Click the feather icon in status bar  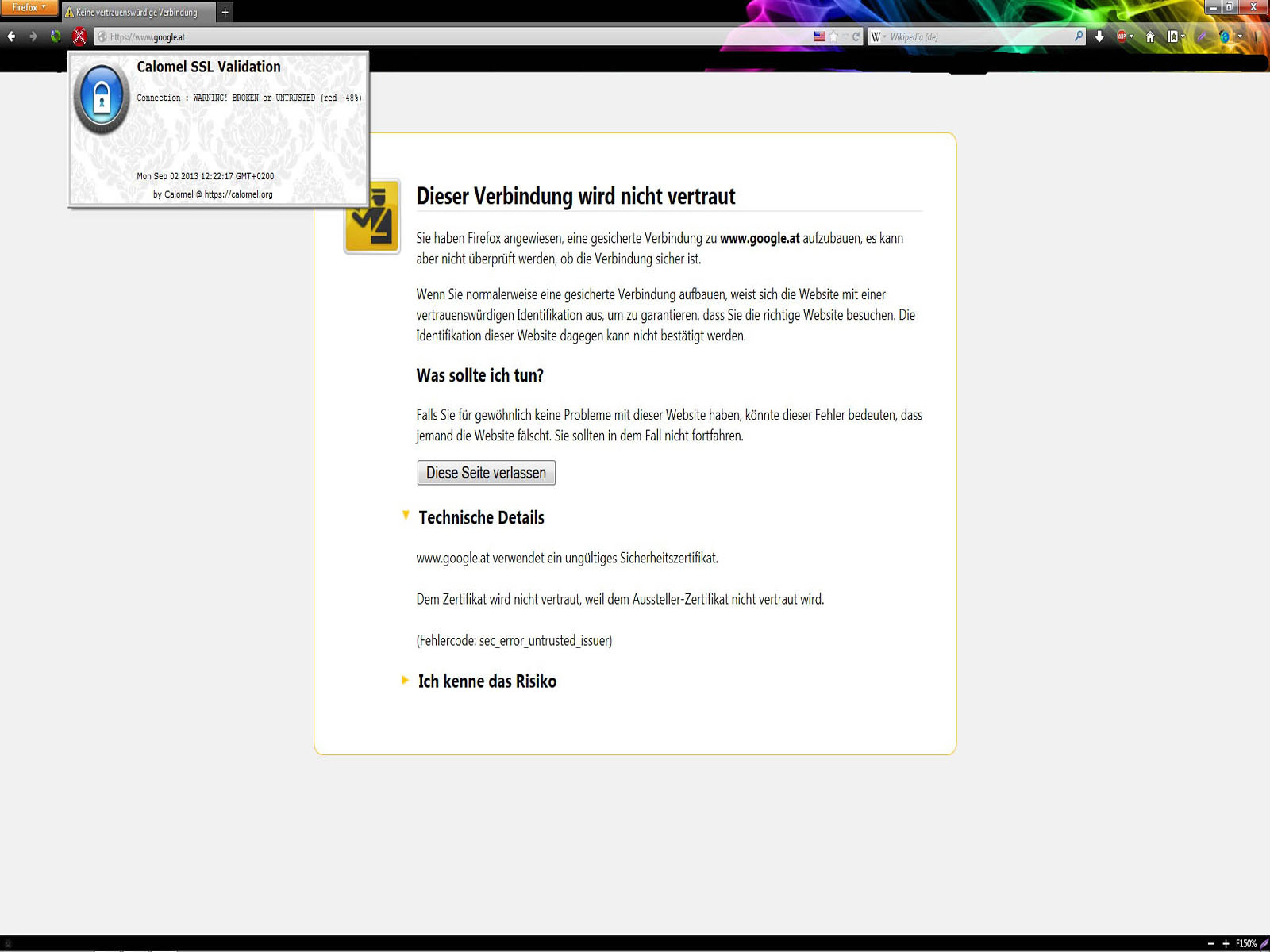tap(1264, 944)
